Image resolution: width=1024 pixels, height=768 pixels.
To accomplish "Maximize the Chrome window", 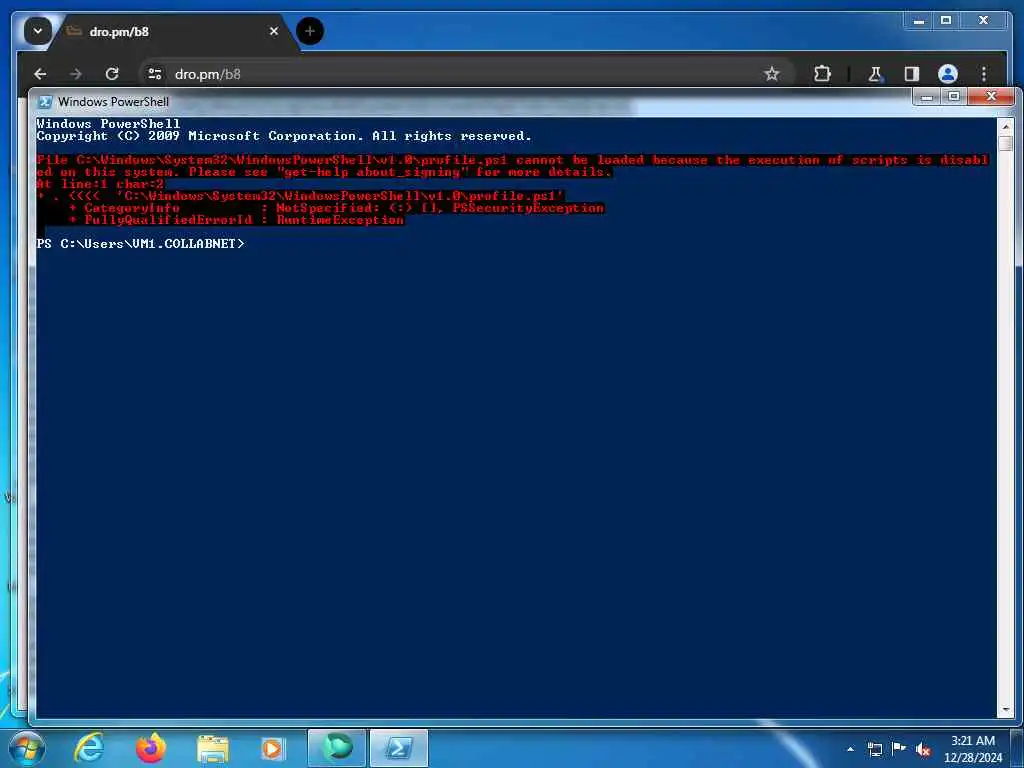I will tap(946, 21).
